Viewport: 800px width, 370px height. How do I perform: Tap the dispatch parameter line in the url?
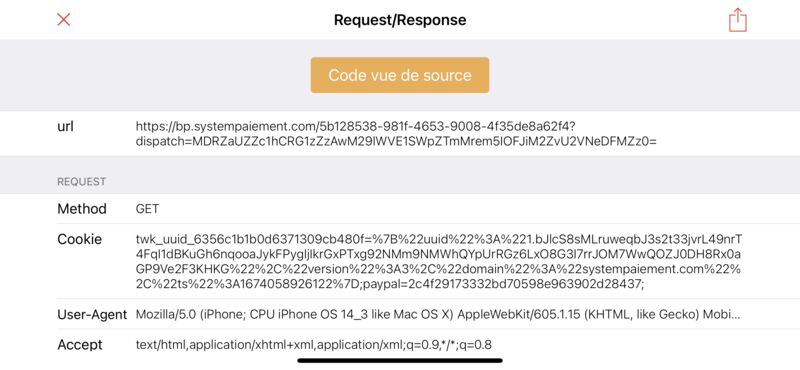396,141
